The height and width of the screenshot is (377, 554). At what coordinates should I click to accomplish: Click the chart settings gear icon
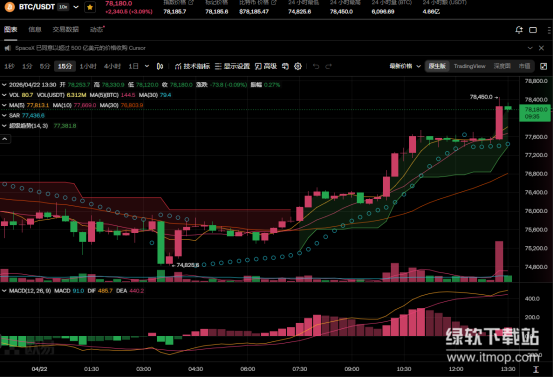[x=298, y=66]
